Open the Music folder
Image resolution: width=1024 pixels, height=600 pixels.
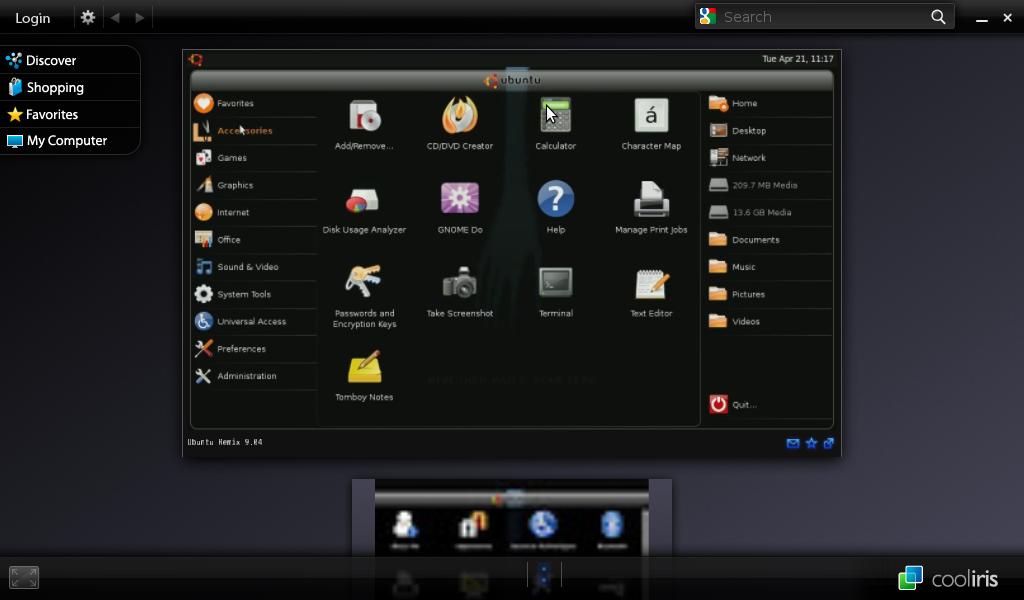[769, 267]
